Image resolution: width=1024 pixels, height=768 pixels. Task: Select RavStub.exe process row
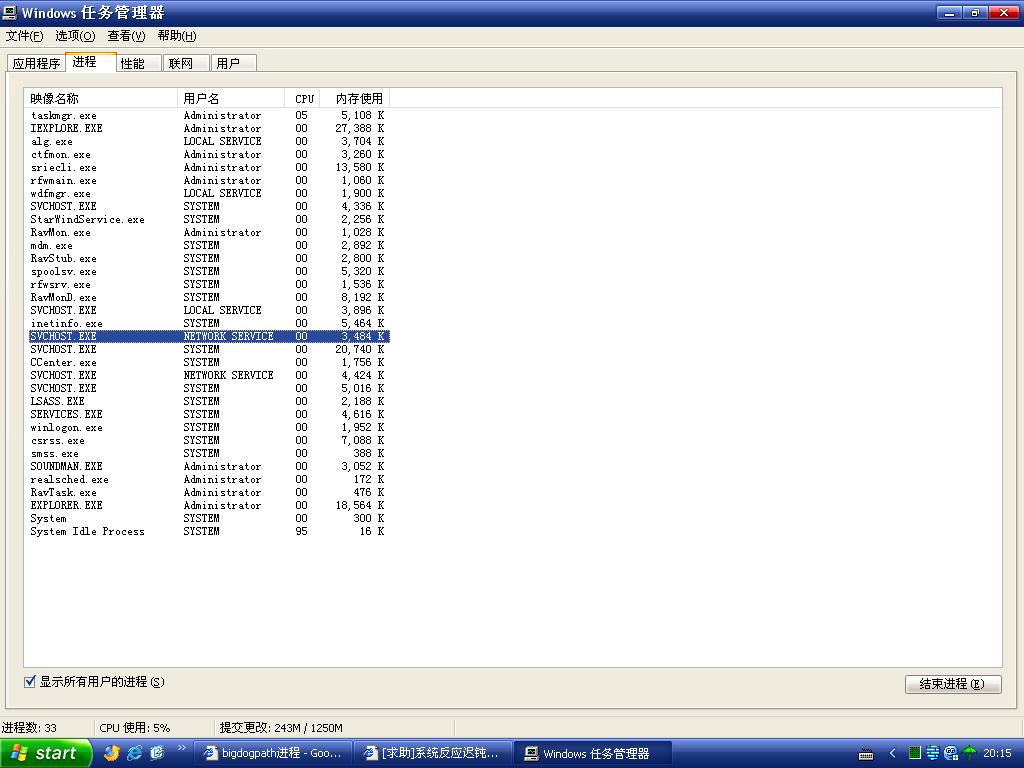pyautogui.click(x=209, y=259)
